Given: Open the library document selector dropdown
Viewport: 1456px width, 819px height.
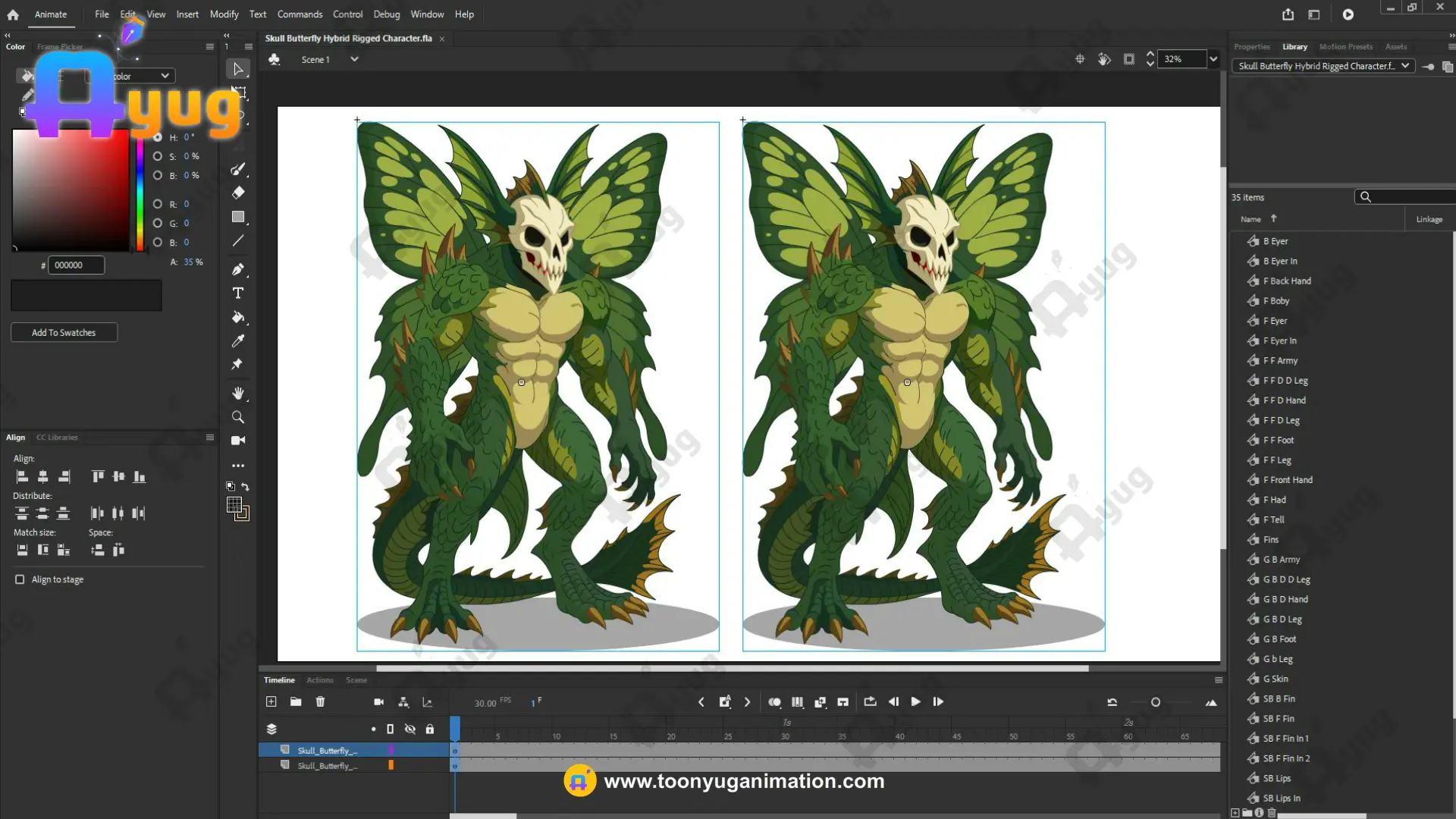Looking at the screenshot, I should coord(1405,66).
